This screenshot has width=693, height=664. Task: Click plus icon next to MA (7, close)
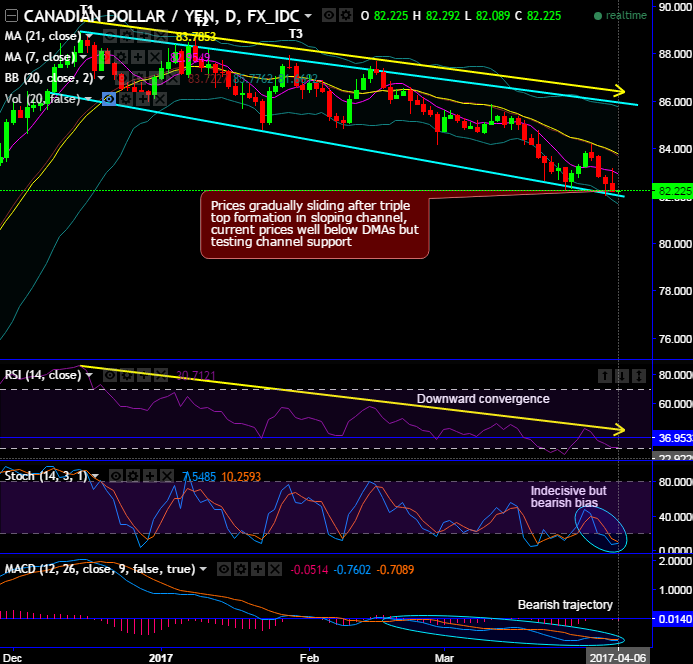tap(138, 57)
